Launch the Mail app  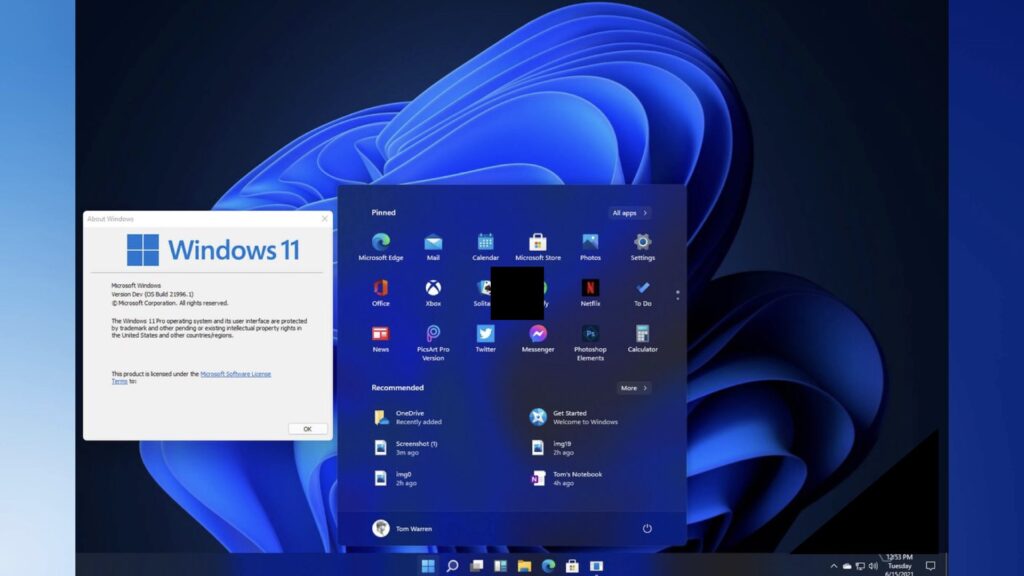(433, 241)
